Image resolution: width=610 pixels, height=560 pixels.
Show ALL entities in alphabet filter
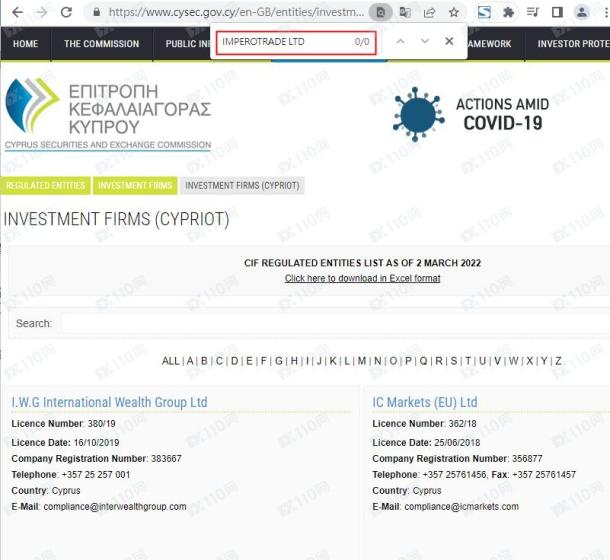tap(170, 361)
